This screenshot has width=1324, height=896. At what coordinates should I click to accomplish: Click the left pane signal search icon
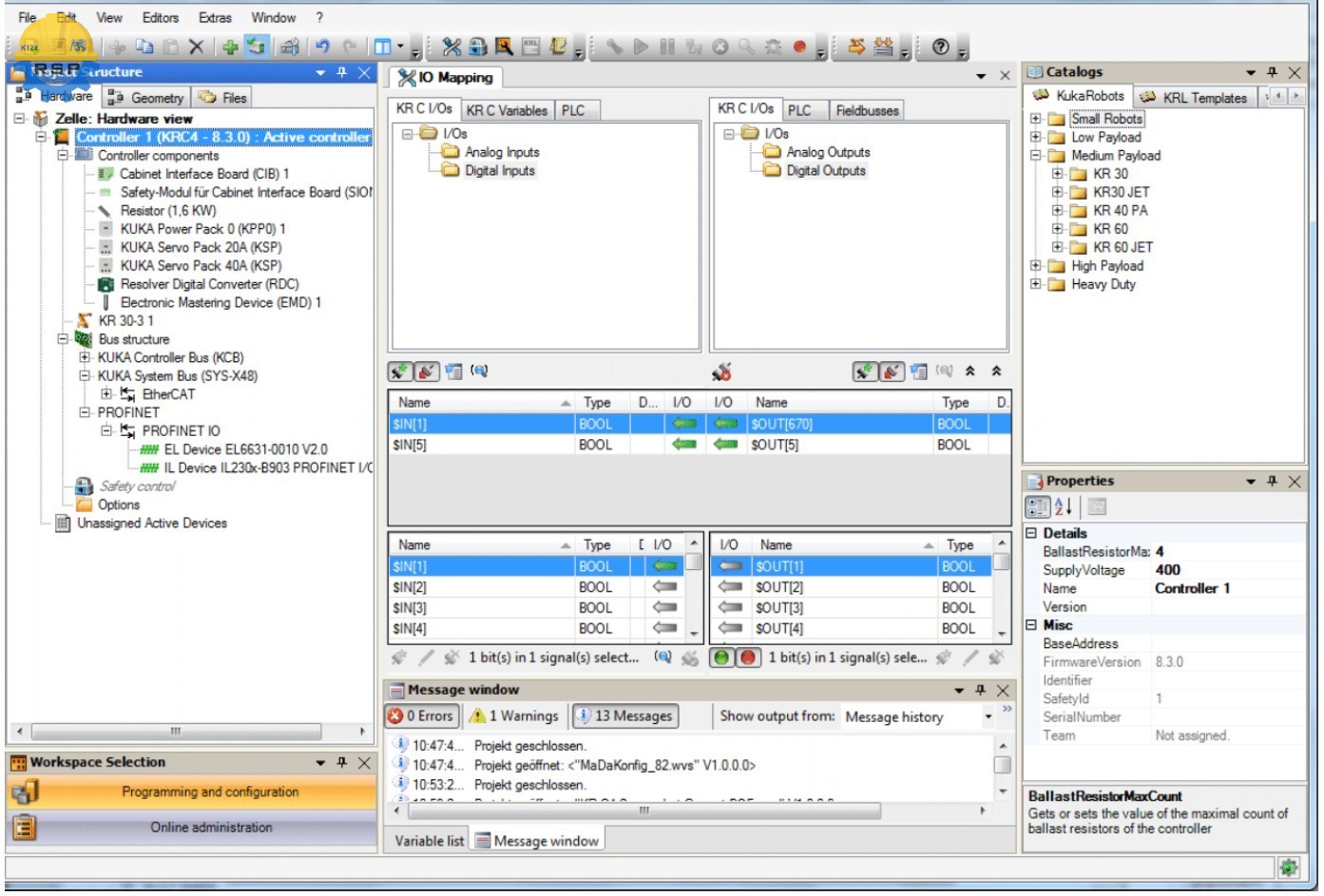pos(479,372)
